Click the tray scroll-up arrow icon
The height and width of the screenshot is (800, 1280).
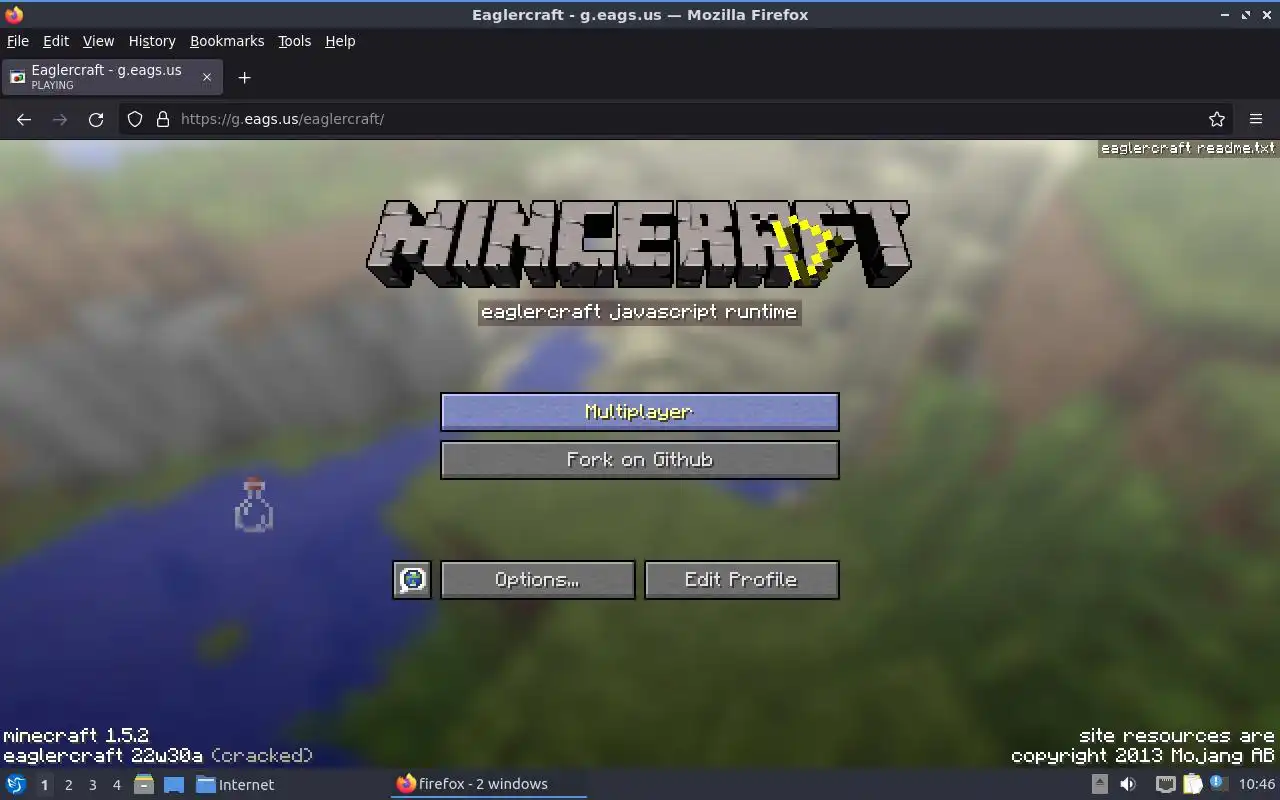(1099, 785)
